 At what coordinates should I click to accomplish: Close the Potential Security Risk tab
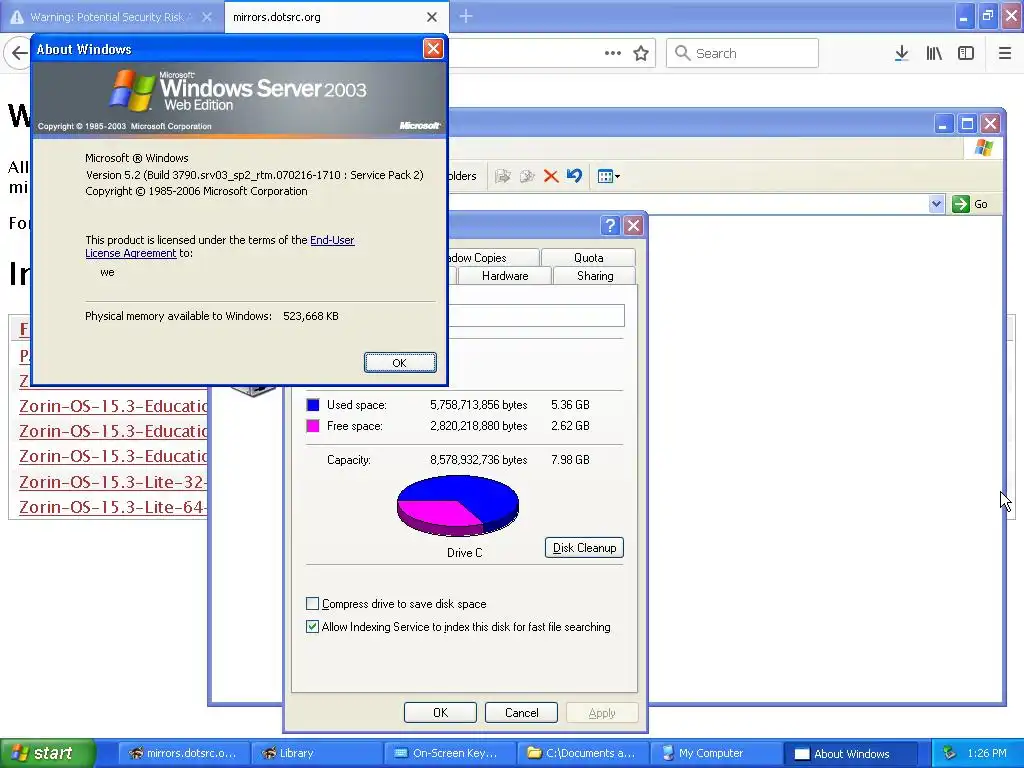tap(206, 17)
